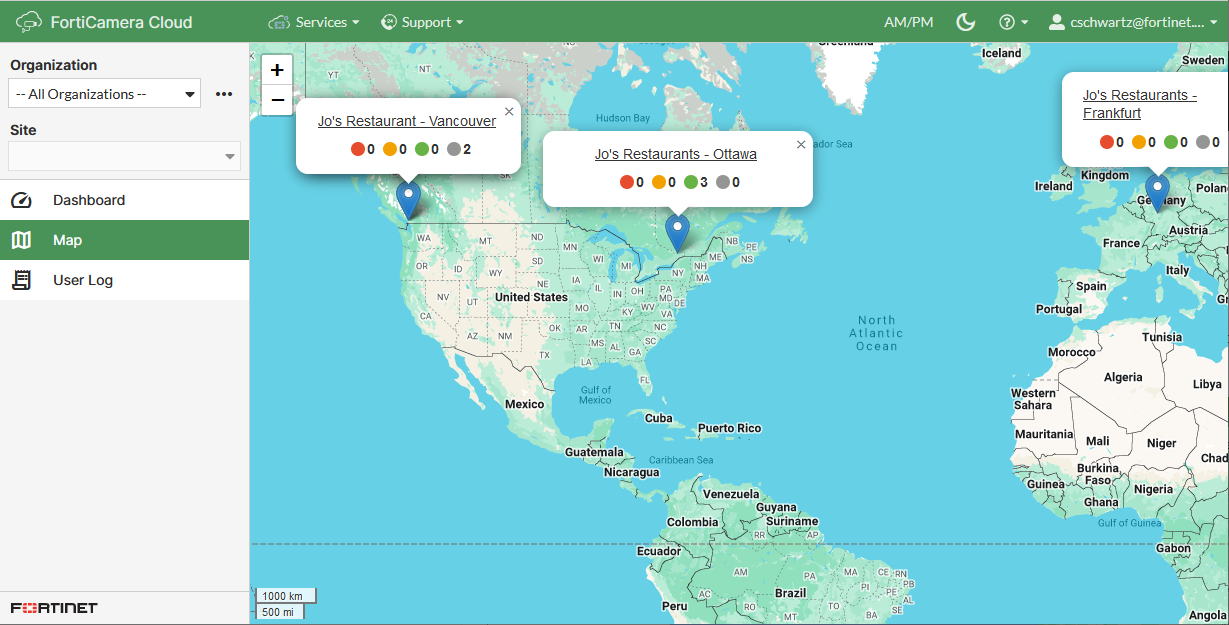Image resolution: width=1229 pixels, height=625 pixels.
Task: Click the Ottawa map pin
Action: tap(678, 232)
